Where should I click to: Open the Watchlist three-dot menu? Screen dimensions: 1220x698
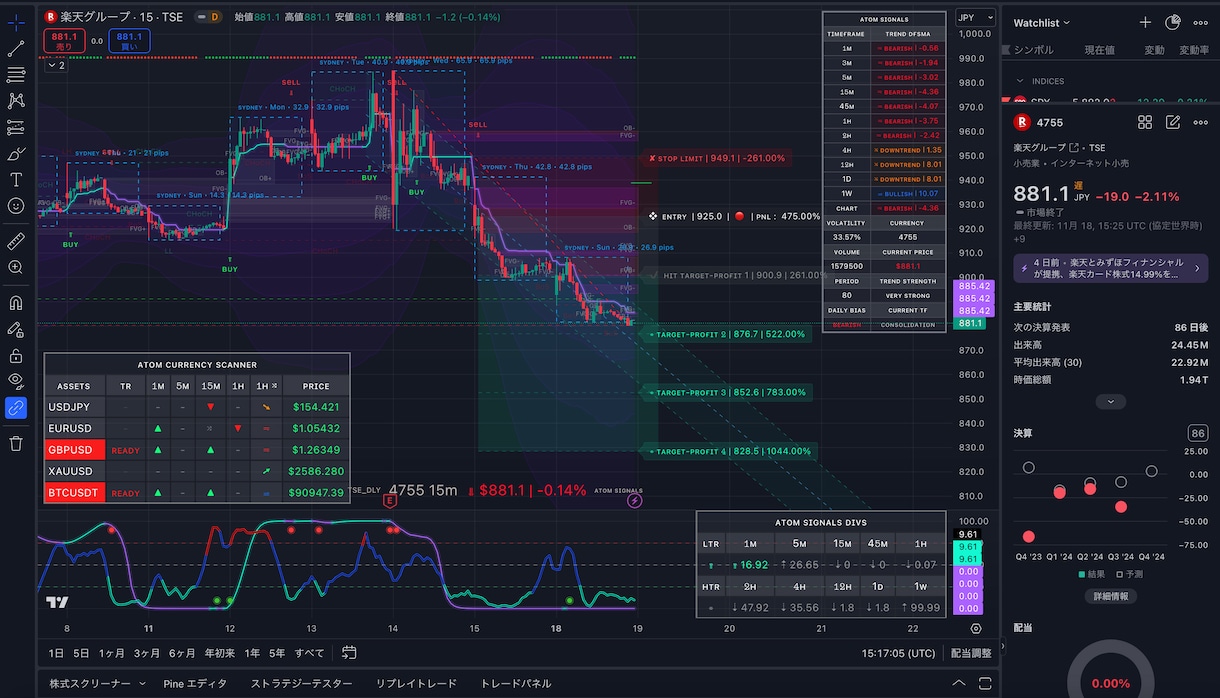click(1200, 22)
